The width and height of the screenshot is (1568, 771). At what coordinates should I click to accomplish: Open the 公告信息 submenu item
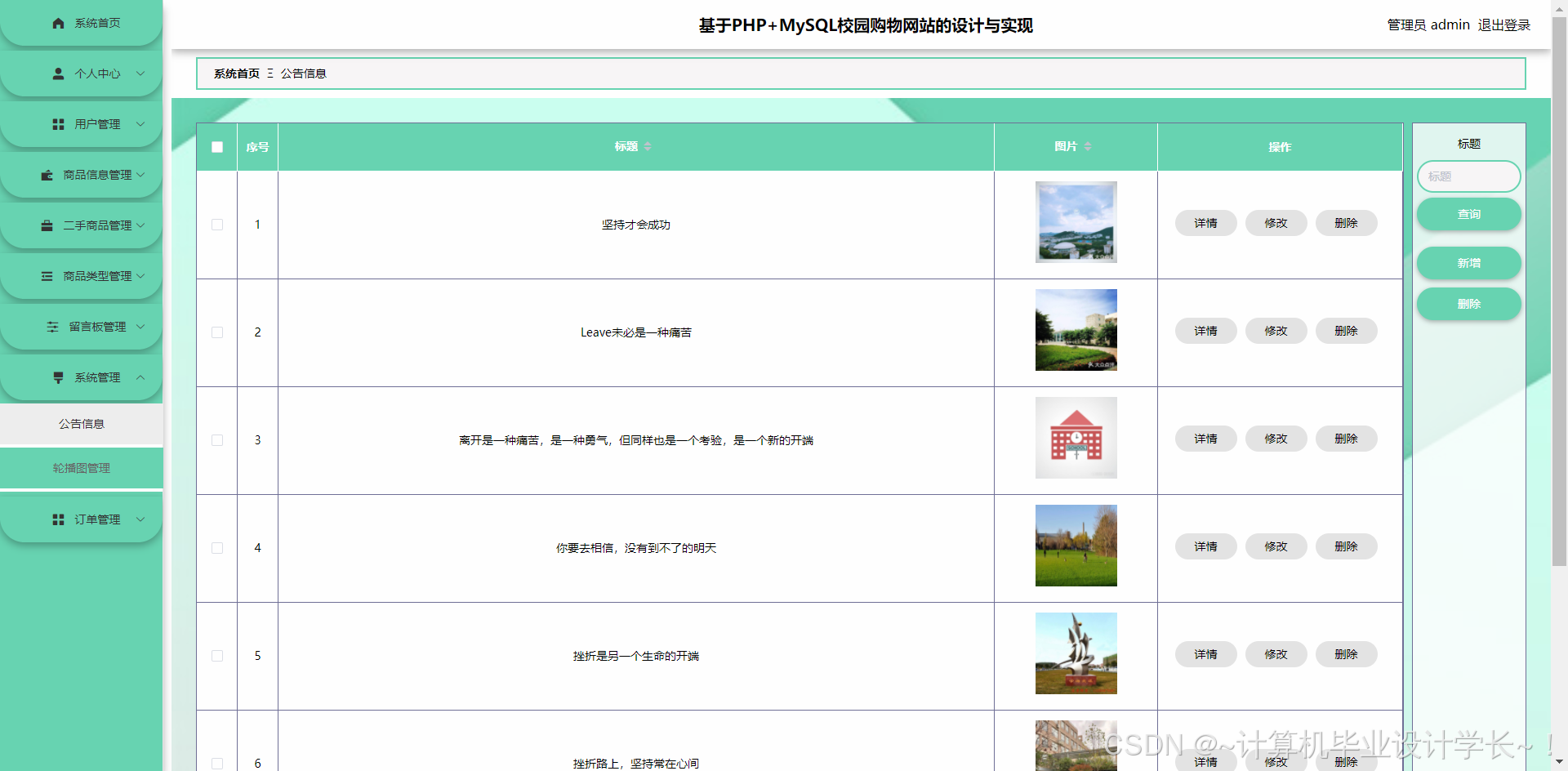(x=82, y=424)
